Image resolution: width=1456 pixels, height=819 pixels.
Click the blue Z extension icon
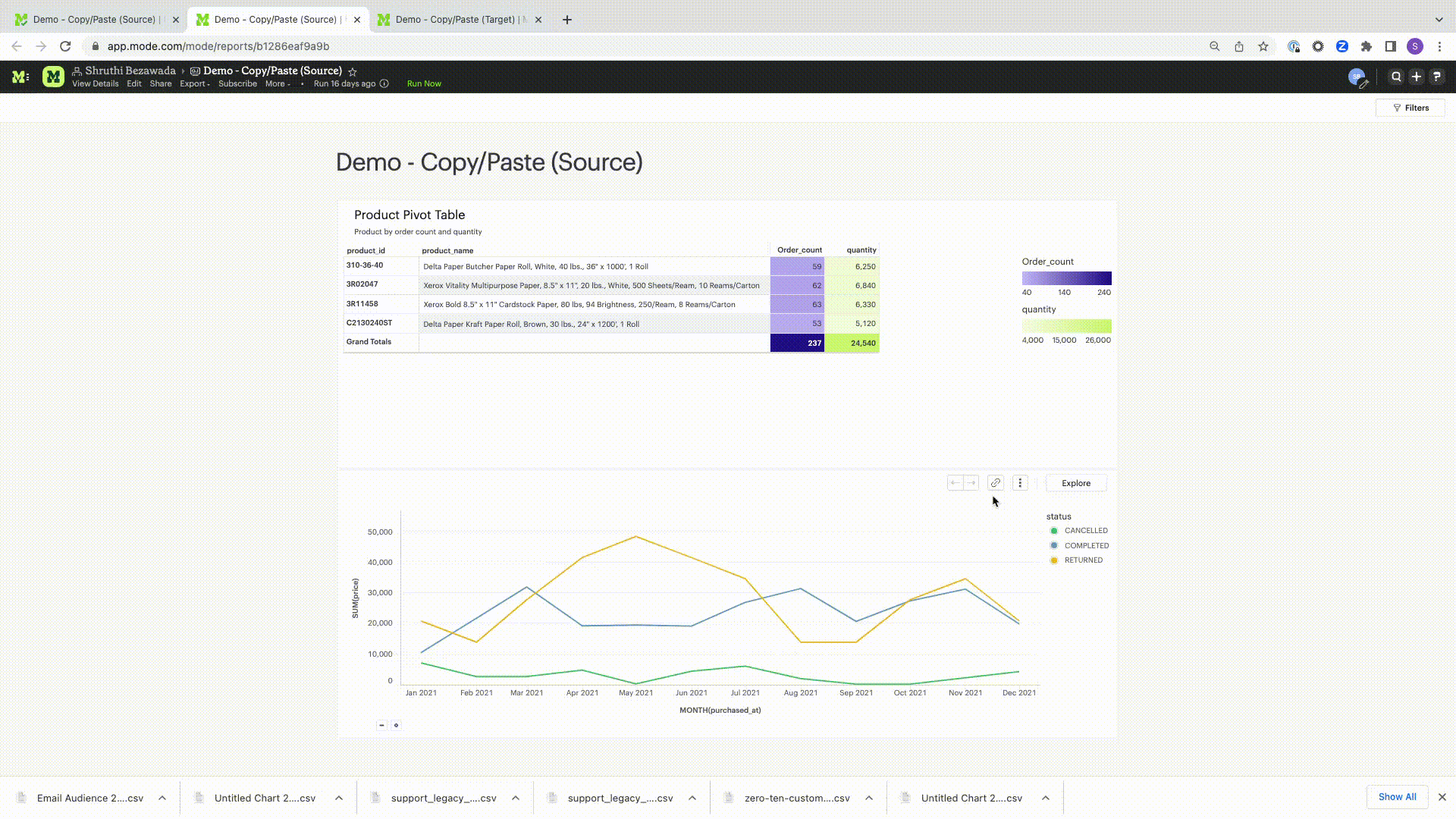click(x=1342, y=46)
